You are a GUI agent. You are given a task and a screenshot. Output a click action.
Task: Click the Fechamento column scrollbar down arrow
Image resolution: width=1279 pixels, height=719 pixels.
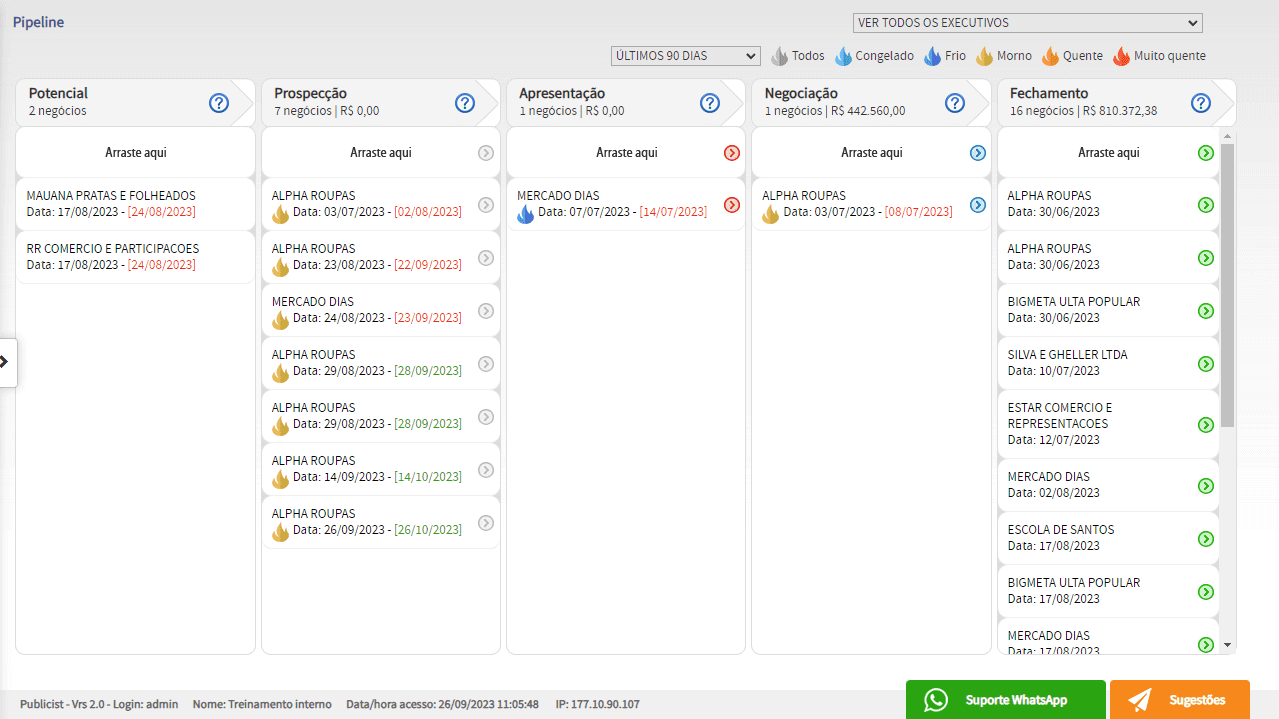coord(1228,646)
